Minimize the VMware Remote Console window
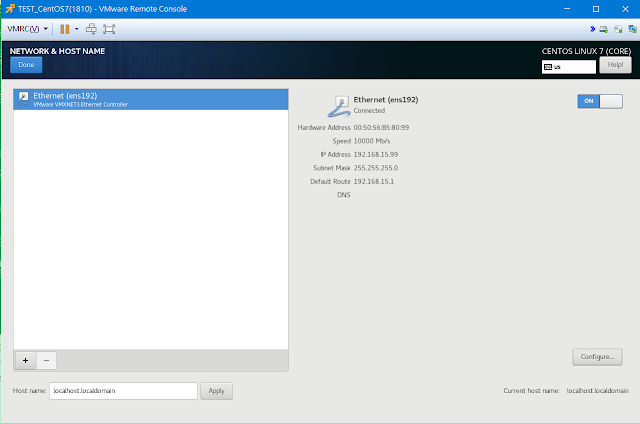This screenshot has width=640, height=424. tap(567, 9)
